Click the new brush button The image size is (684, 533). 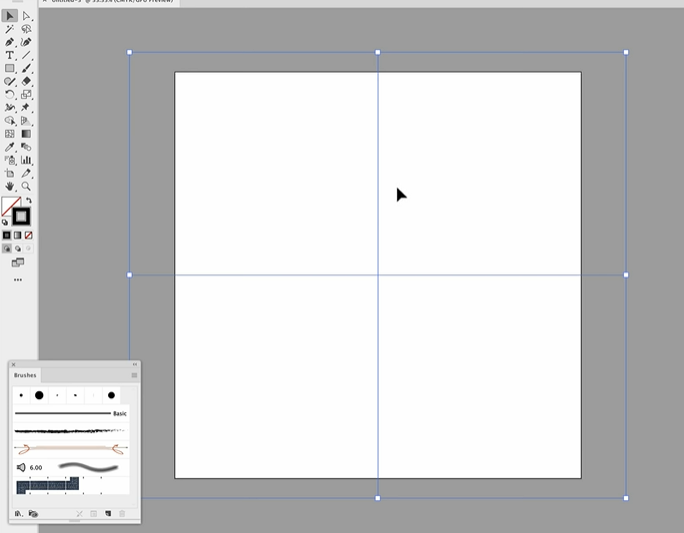coord(108,514)
